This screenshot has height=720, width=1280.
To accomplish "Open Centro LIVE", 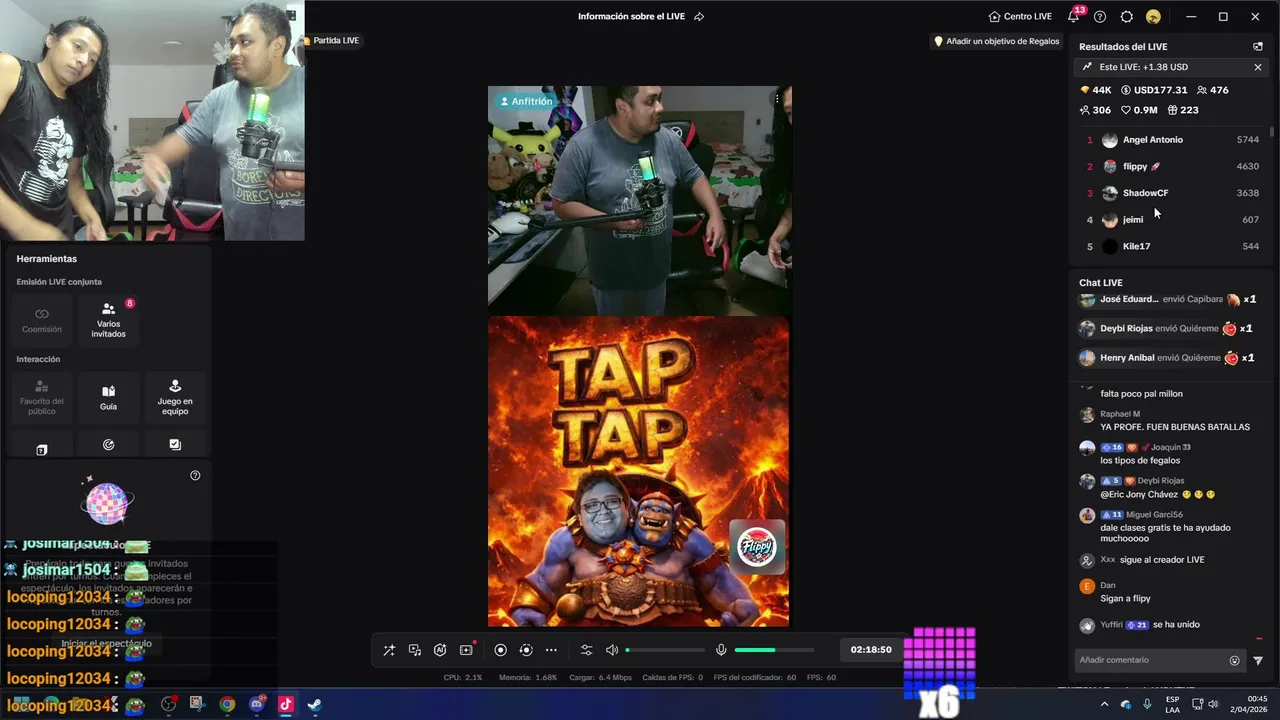I will click(1020, 17).
